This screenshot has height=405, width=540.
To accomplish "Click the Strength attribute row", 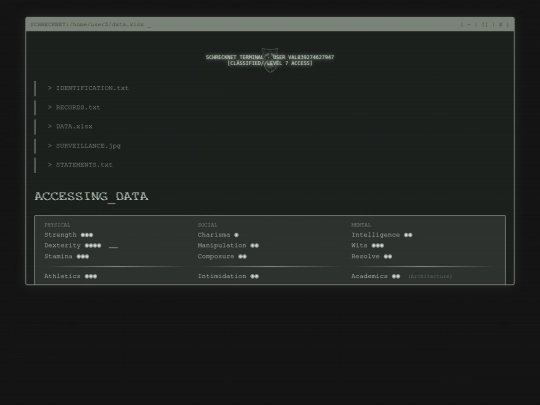I will pos(69,235).
